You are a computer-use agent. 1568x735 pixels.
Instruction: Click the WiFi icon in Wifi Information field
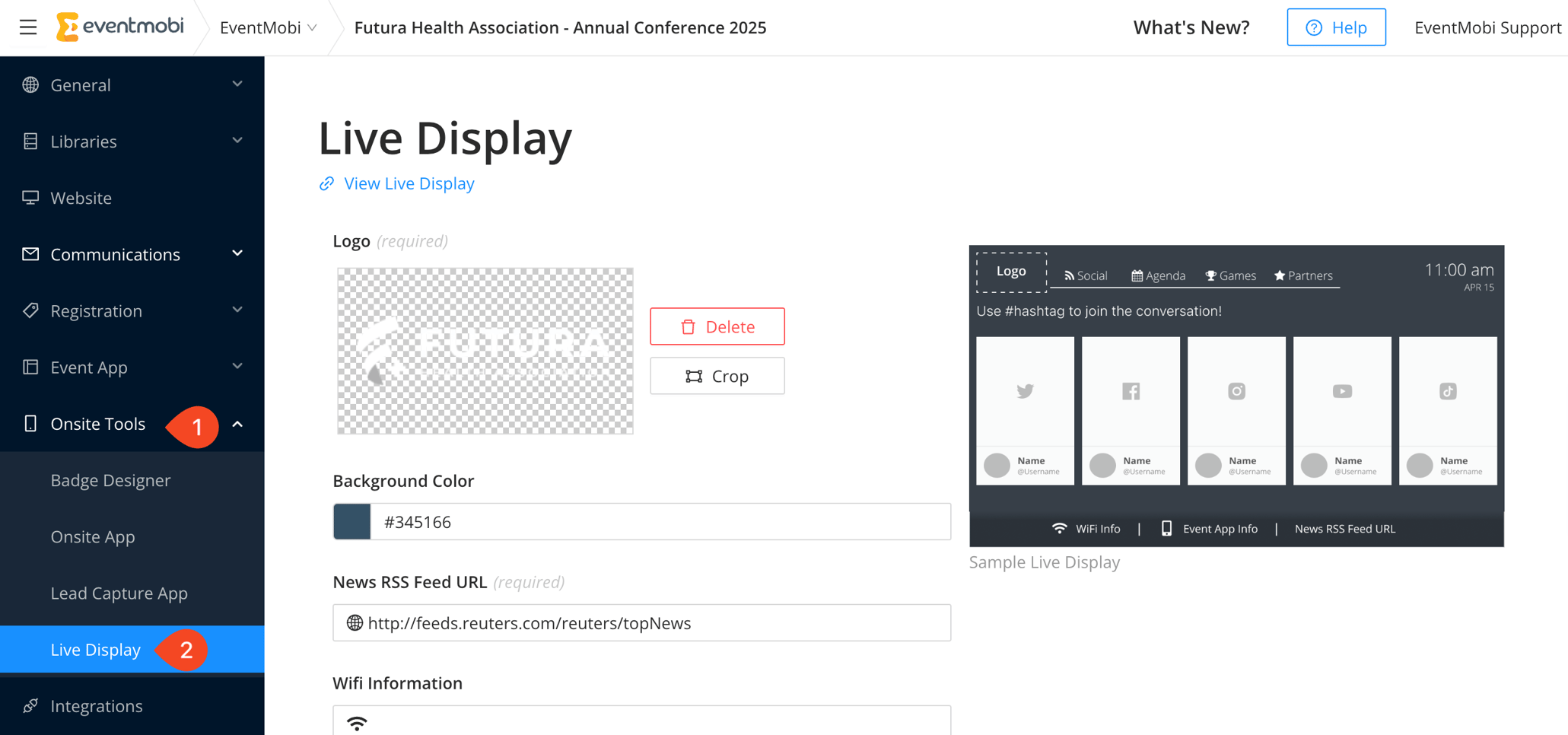coord(357,722)
